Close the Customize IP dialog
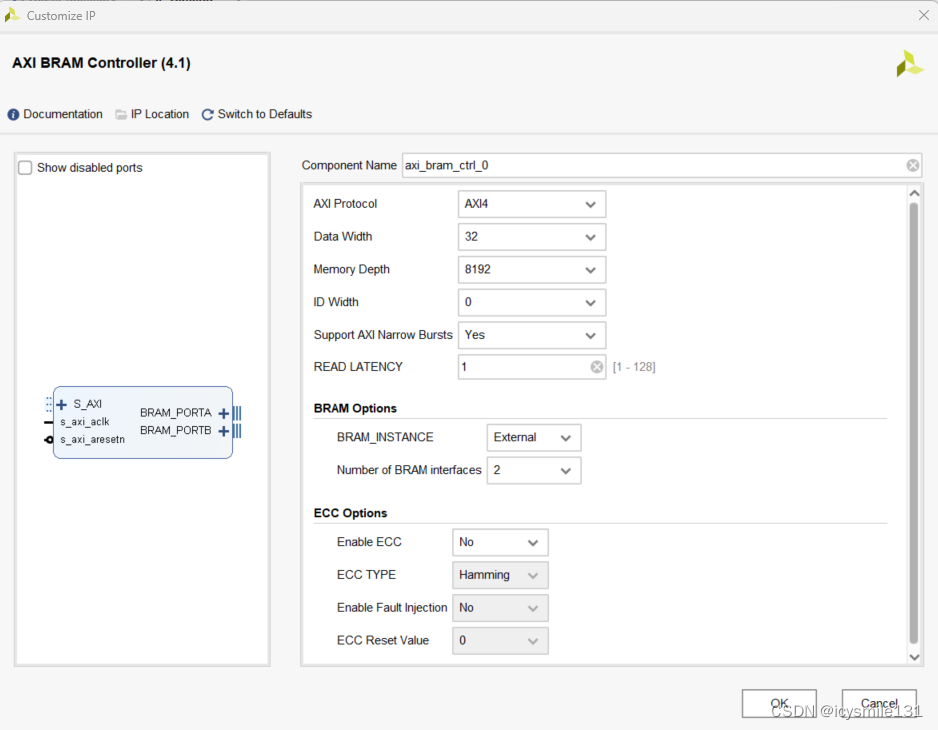Image resolution: width=938 pixels, height=730 pixels. coord(924,16)
